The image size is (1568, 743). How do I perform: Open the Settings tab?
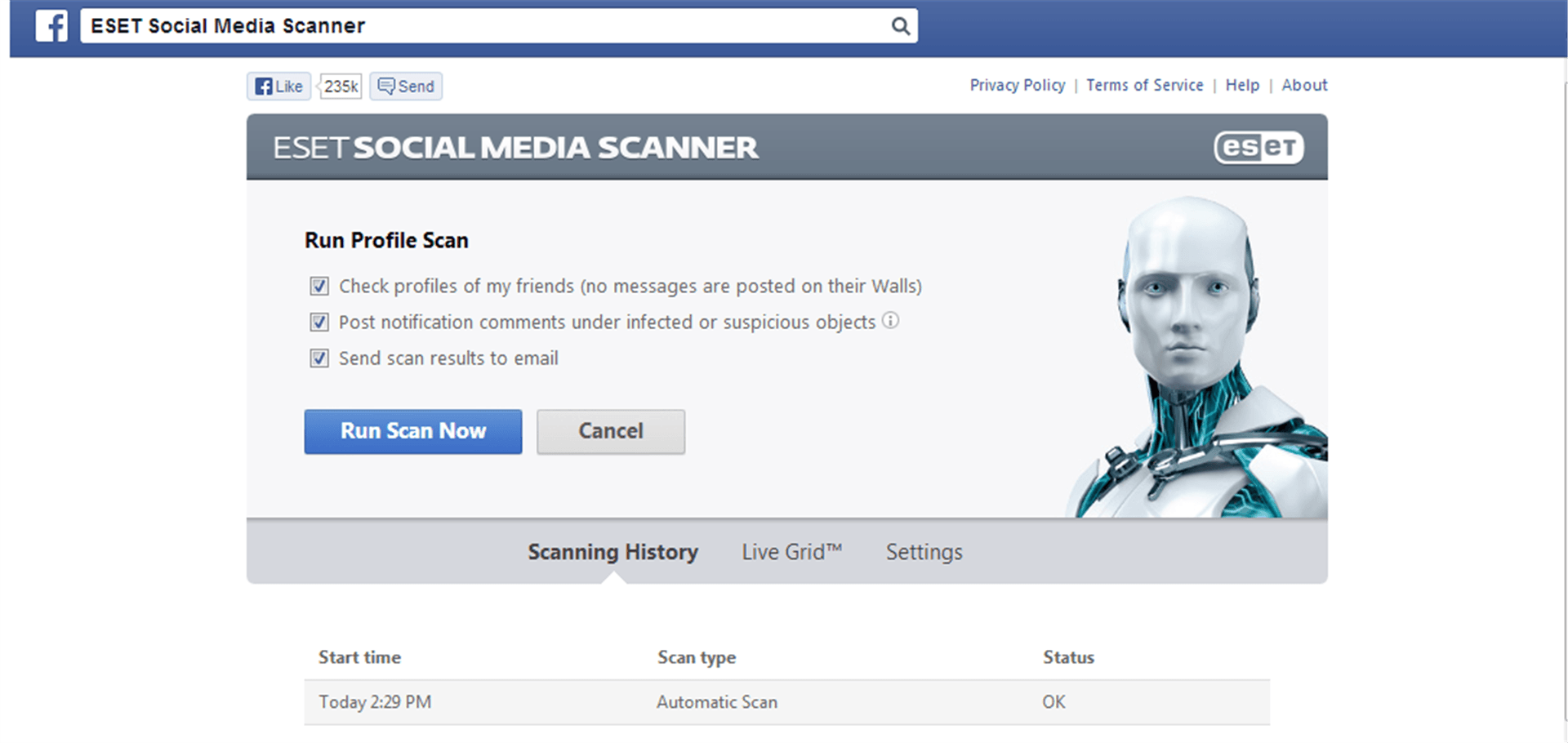[x=924, y=552]
